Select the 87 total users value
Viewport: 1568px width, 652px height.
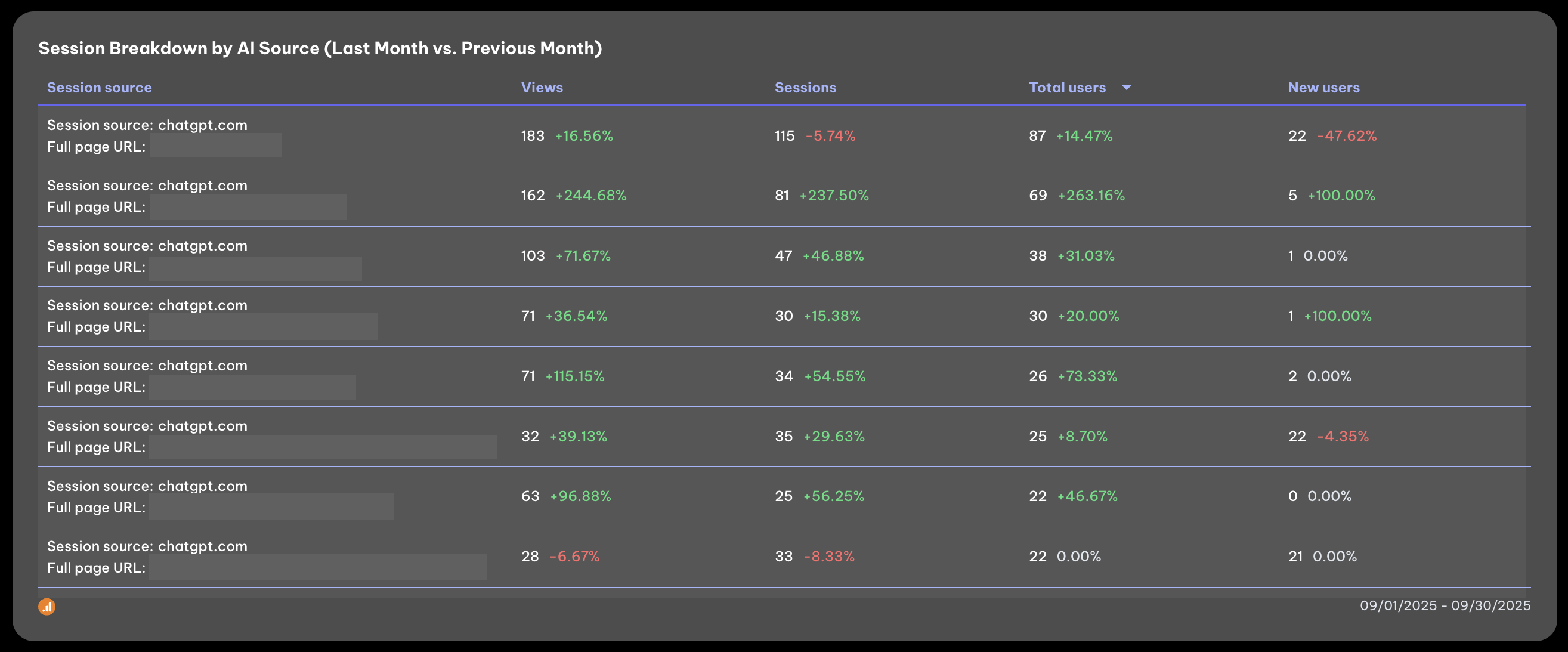[1038, 136]
